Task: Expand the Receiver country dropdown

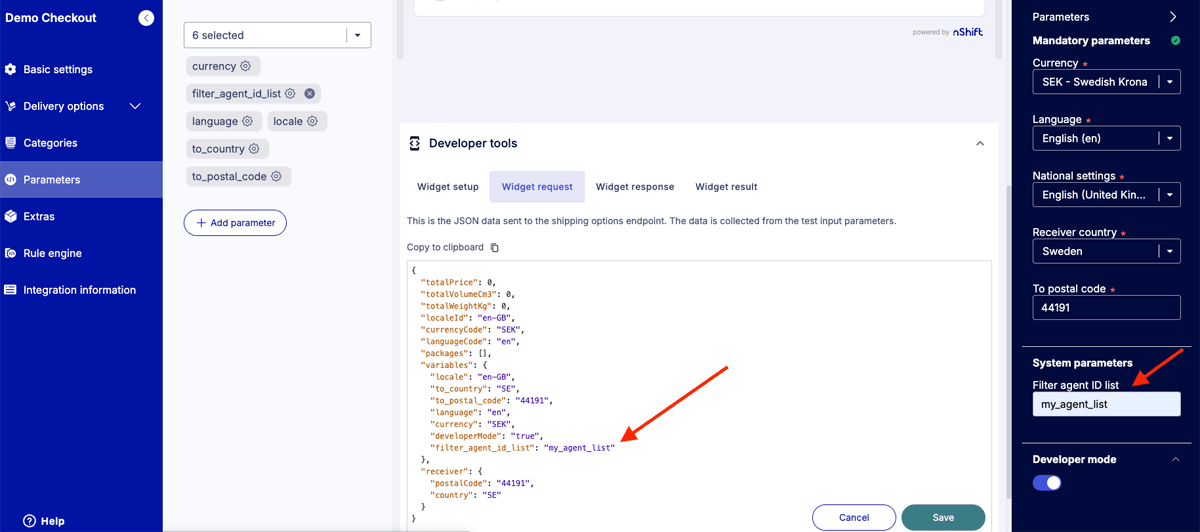Action: point(1169,251)
